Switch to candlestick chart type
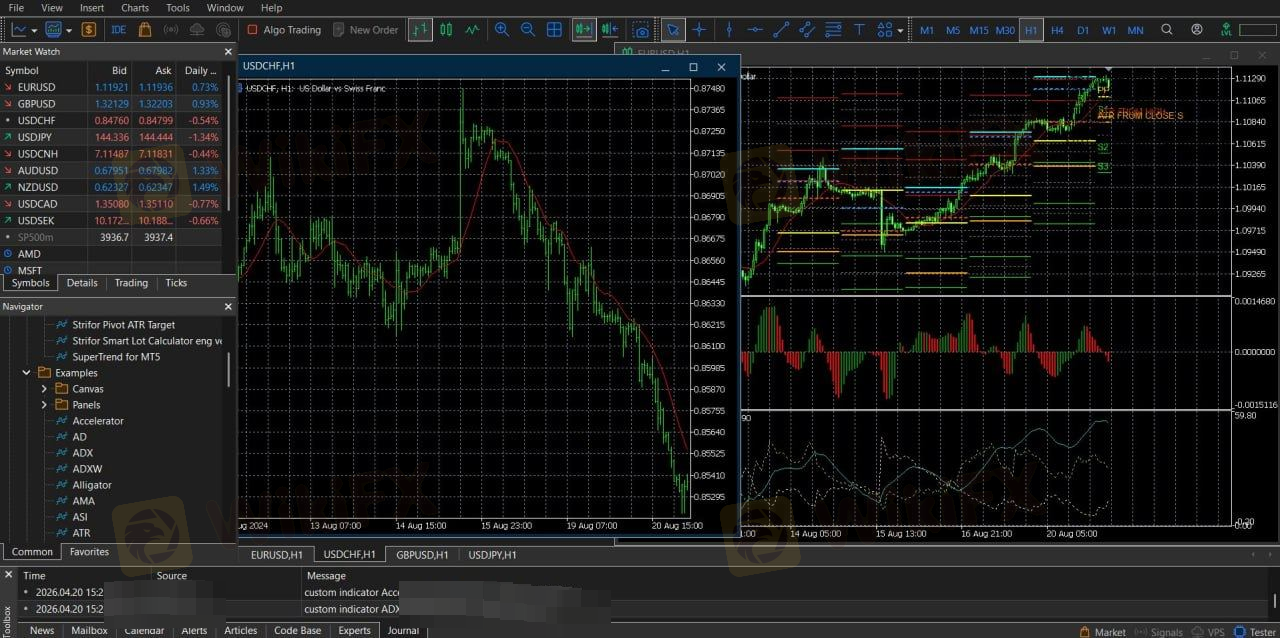This screenshot has height=638, width=1280. tap(446, 30)
